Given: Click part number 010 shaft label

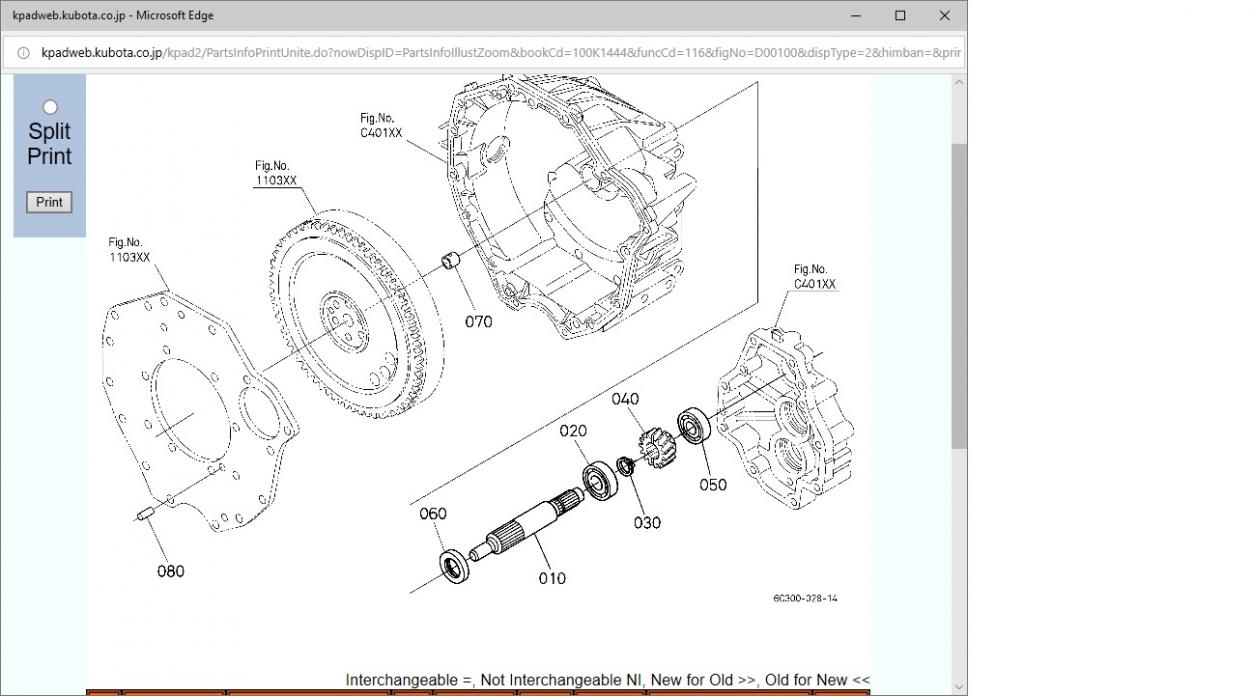Looking at the screenshot, I should [x=552, y=578].
